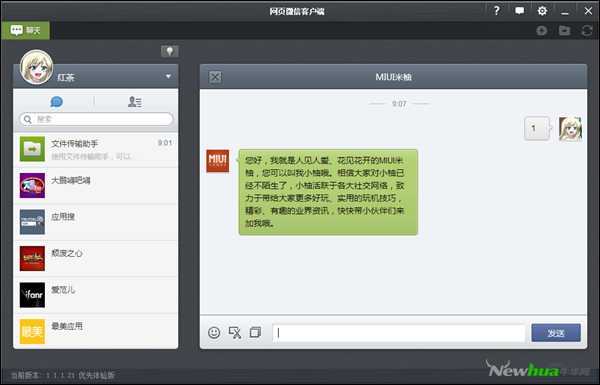Toggle the light bulb button

170,51
